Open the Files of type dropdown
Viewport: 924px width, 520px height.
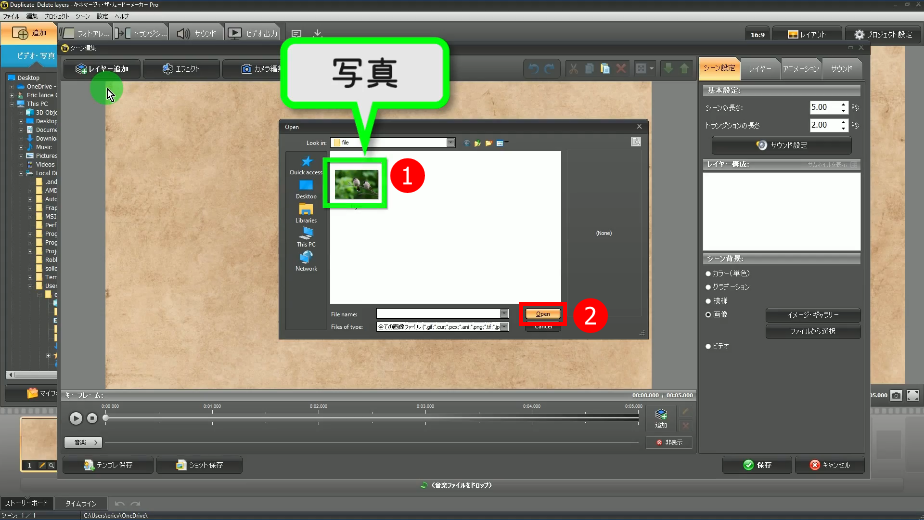(x=505, y=327)
